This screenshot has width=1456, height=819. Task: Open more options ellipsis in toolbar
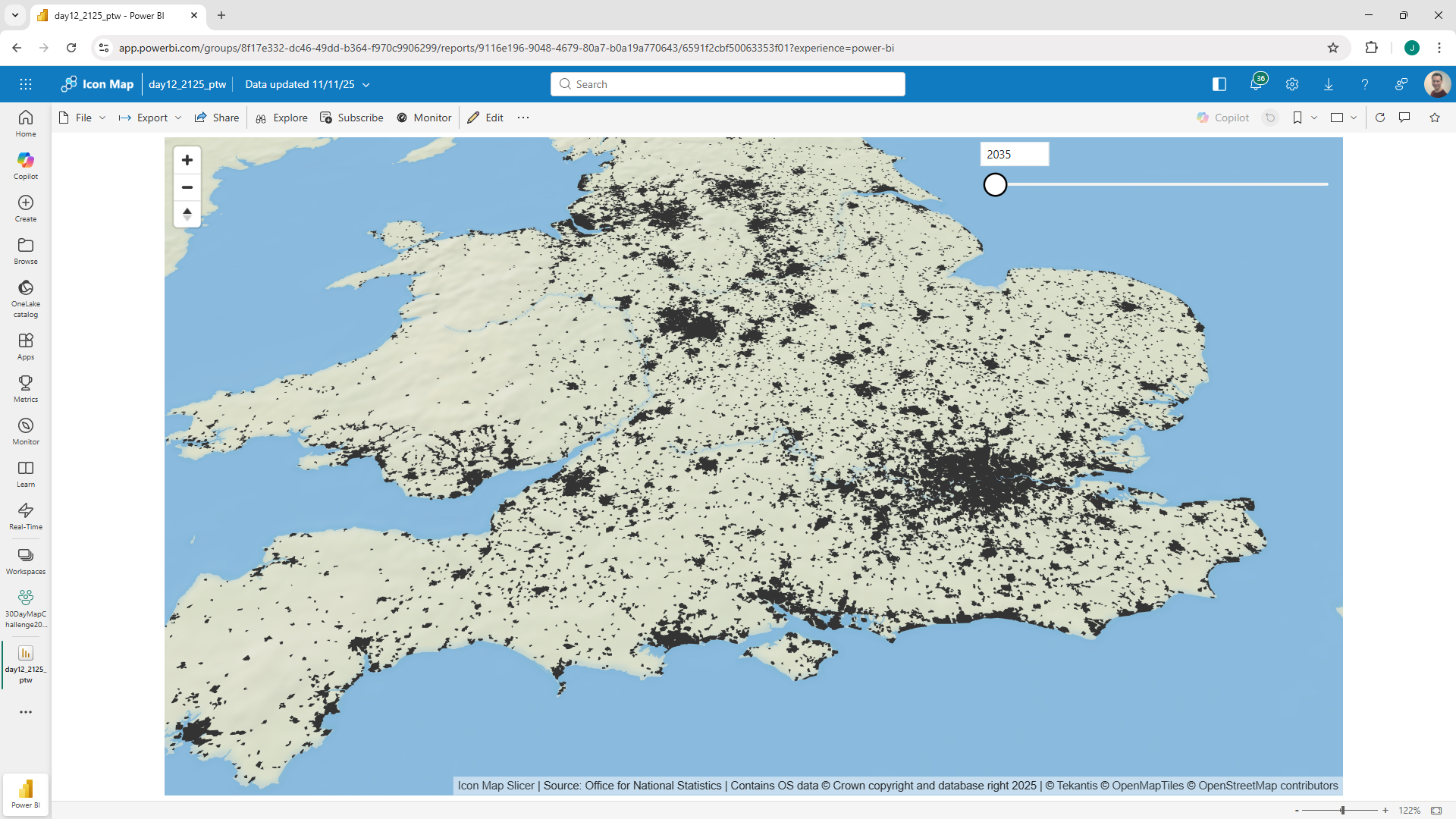click(x=523, y=118)
